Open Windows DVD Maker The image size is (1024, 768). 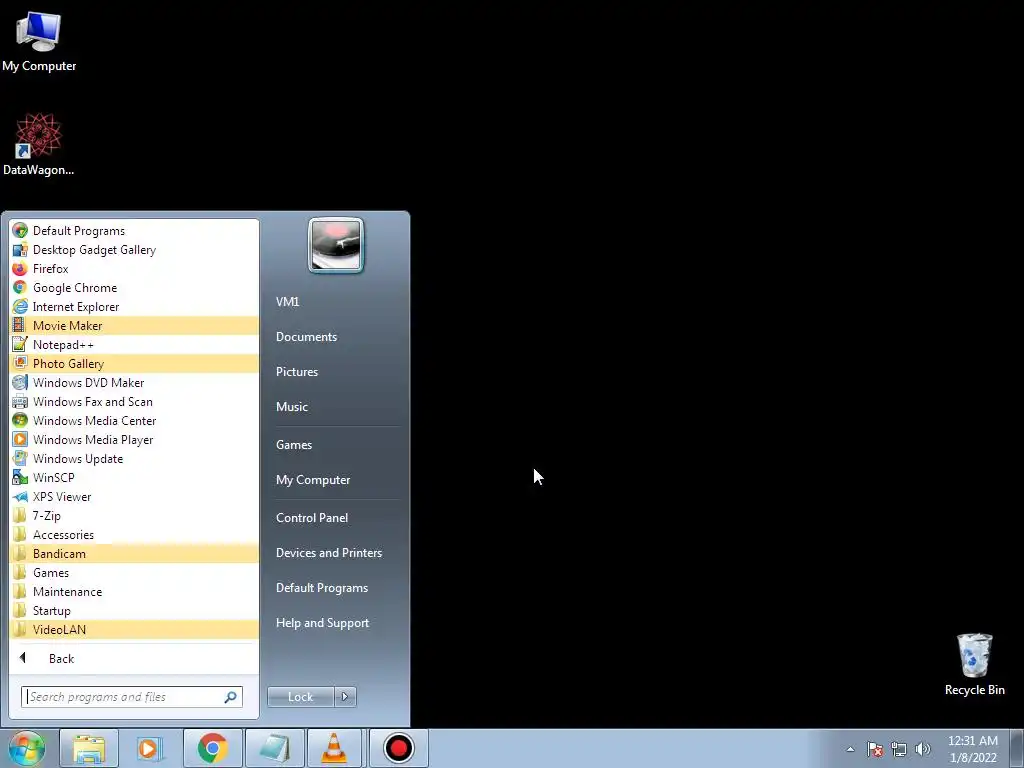pos(135,382)
